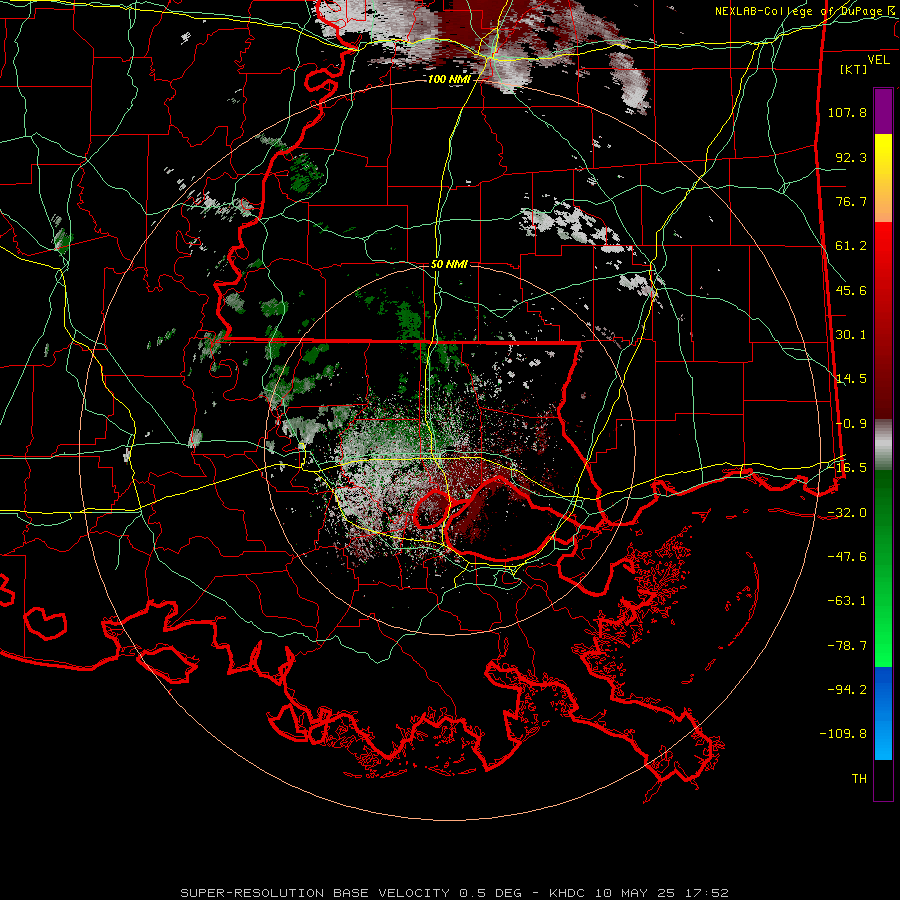900x900 pixels.
Task: Click the 50 NMI range ring label
Action: click(x=449, y=264)
